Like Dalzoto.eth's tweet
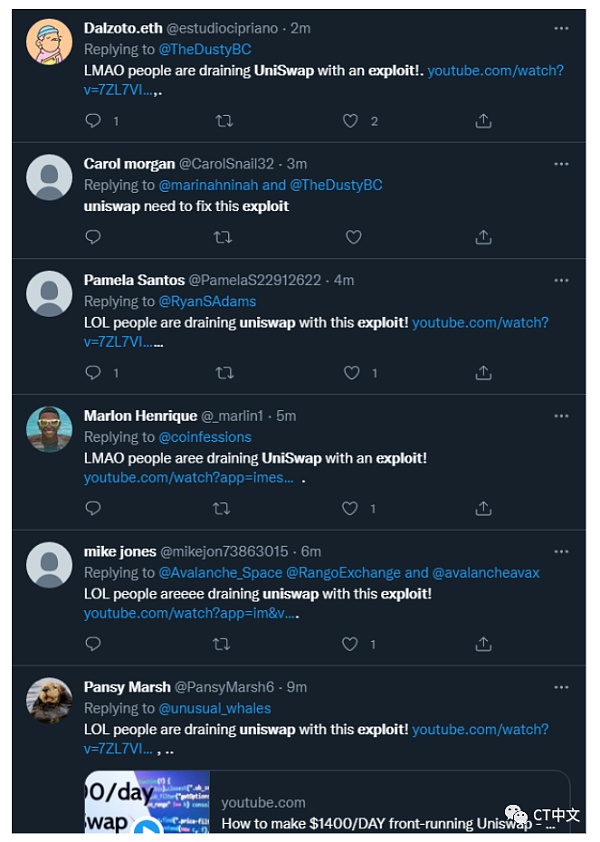 pos(351,121)
